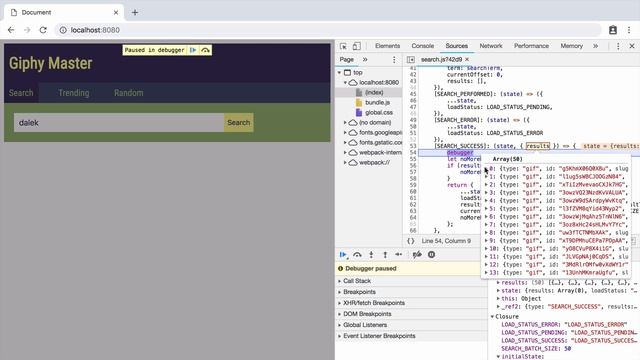This screenshot has width=640, height=360.
Task: Click the search input containing dalek
Action: pos(119,122)
